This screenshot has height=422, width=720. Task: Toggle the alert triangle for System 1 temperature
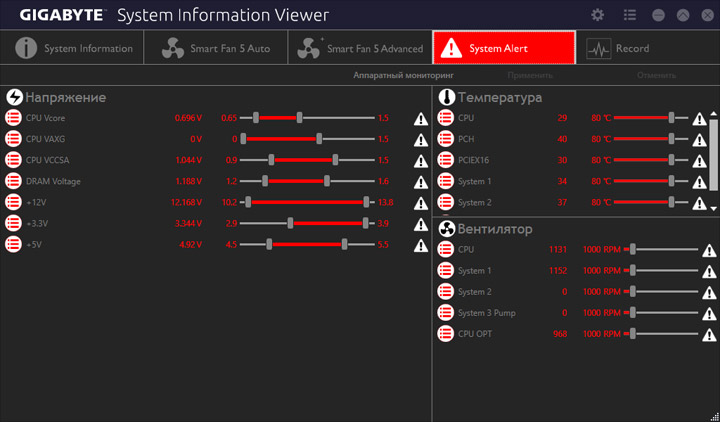[x=699, y=182]
